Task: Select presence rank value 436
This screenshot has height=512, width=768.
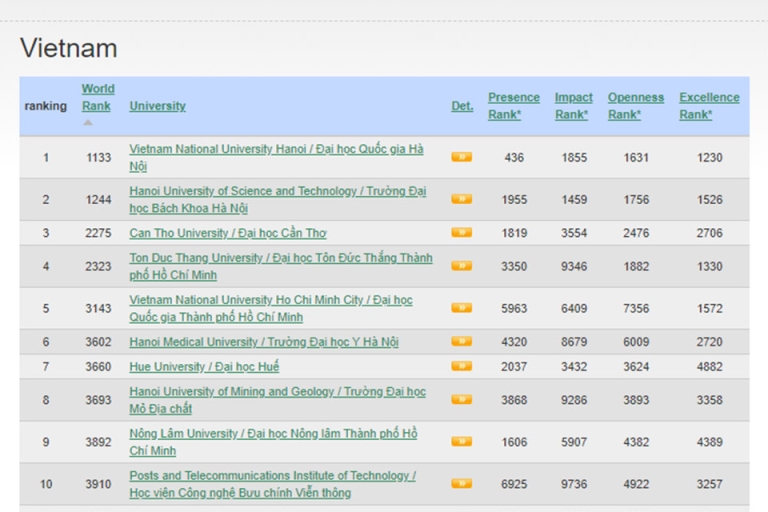Action: pos(514,157)
